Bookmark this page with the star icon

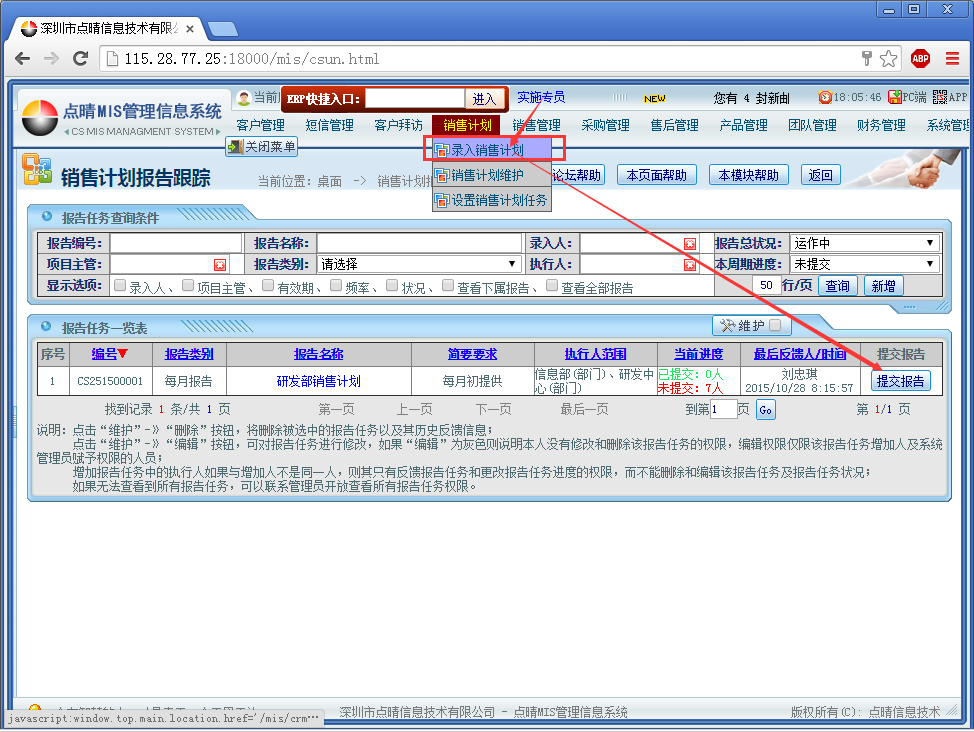pyautogui.click(x=888, y=59)
